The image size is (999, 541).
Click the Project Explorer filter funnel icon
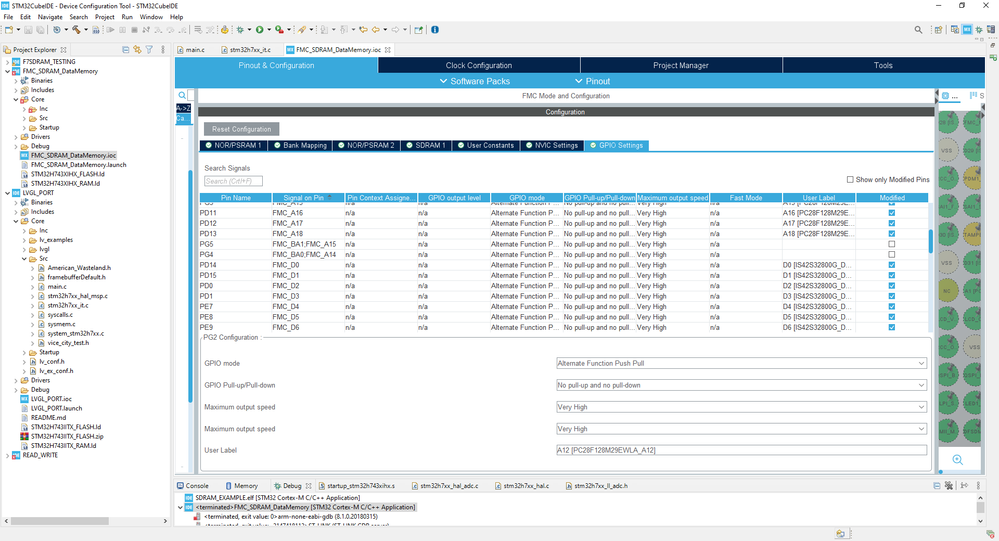149,49
